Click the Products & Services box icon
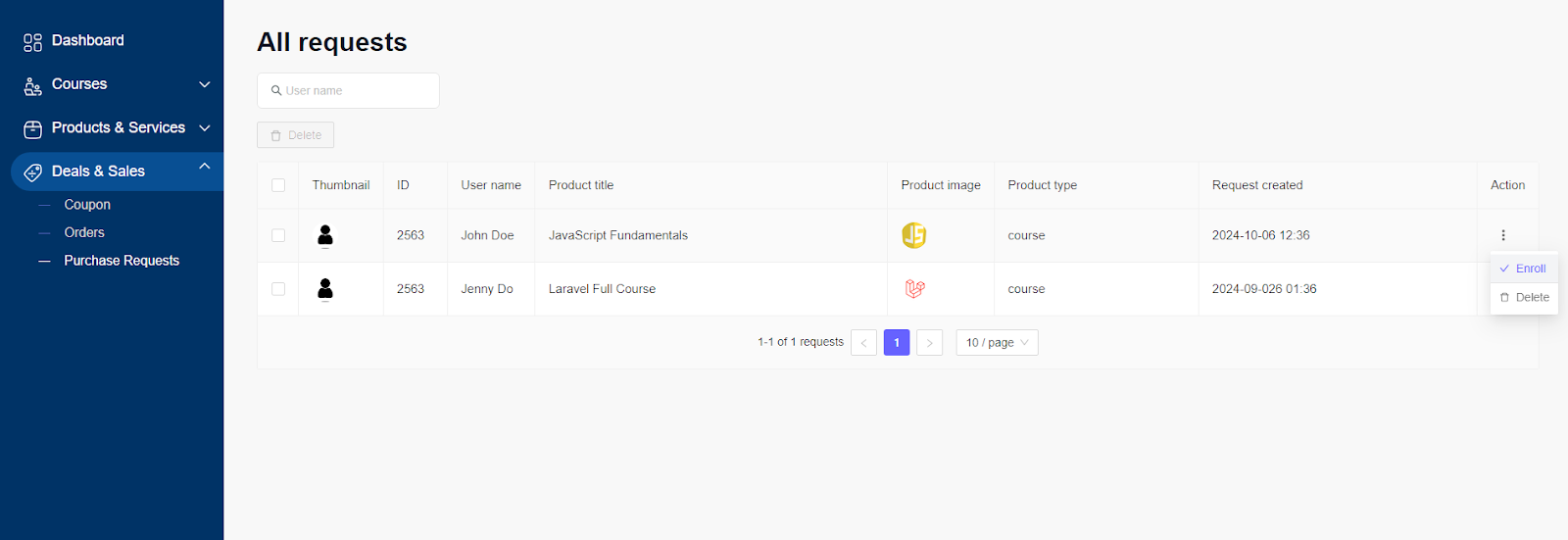The width and height of the screenshot is (1568, 540). [33, 129]
